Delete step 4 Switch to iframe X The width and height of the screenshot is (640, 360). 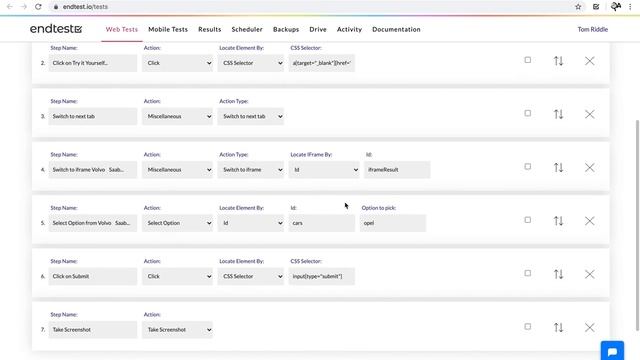[x=589, y=167]
